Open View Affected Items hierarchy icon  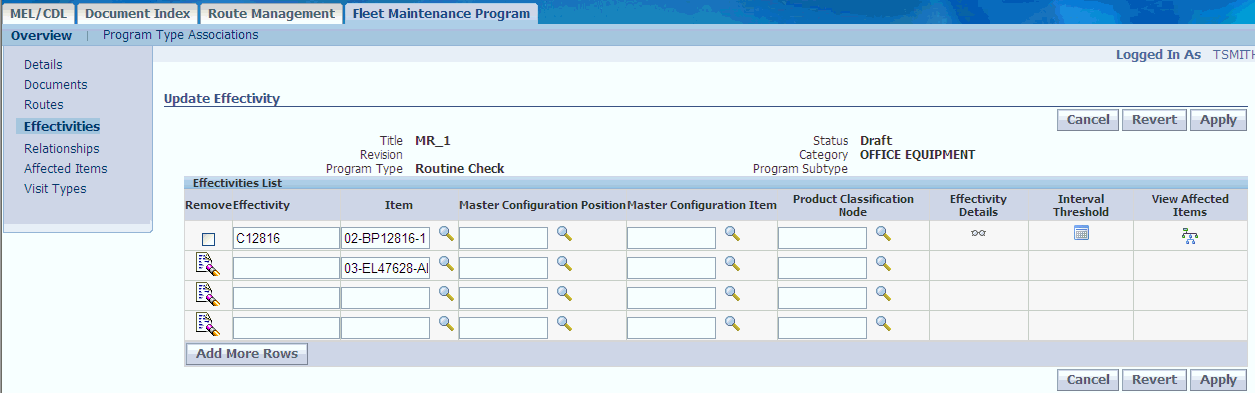[x=1190, y=237]
